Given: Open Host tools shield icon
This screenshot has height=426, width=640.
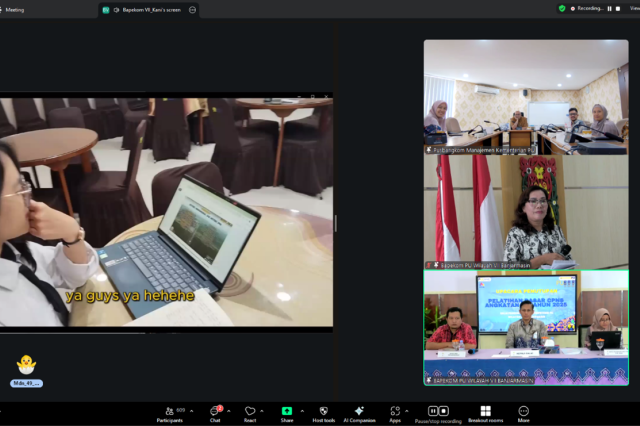Looking at the screenshot, I should coord(323,411).
